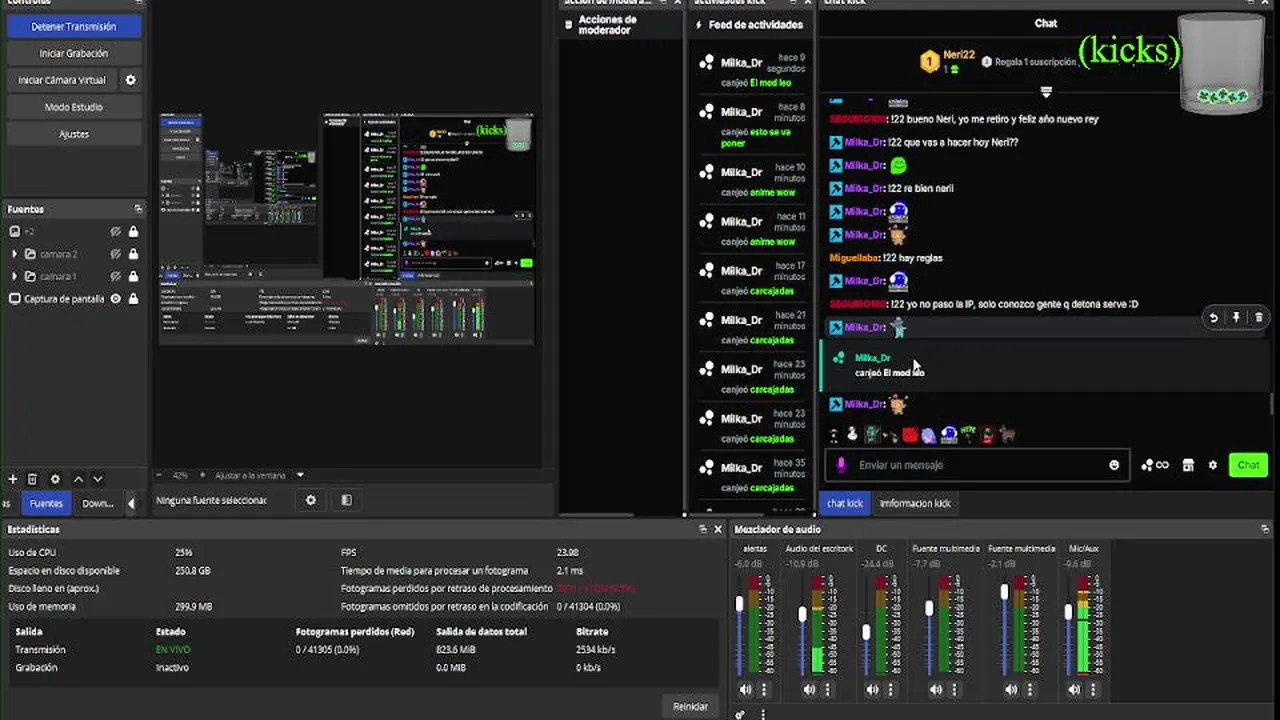The height and width of the screenshot is (720, 1280).
Task: Unlock the camara 2 source
Action: tap(133, 254)
